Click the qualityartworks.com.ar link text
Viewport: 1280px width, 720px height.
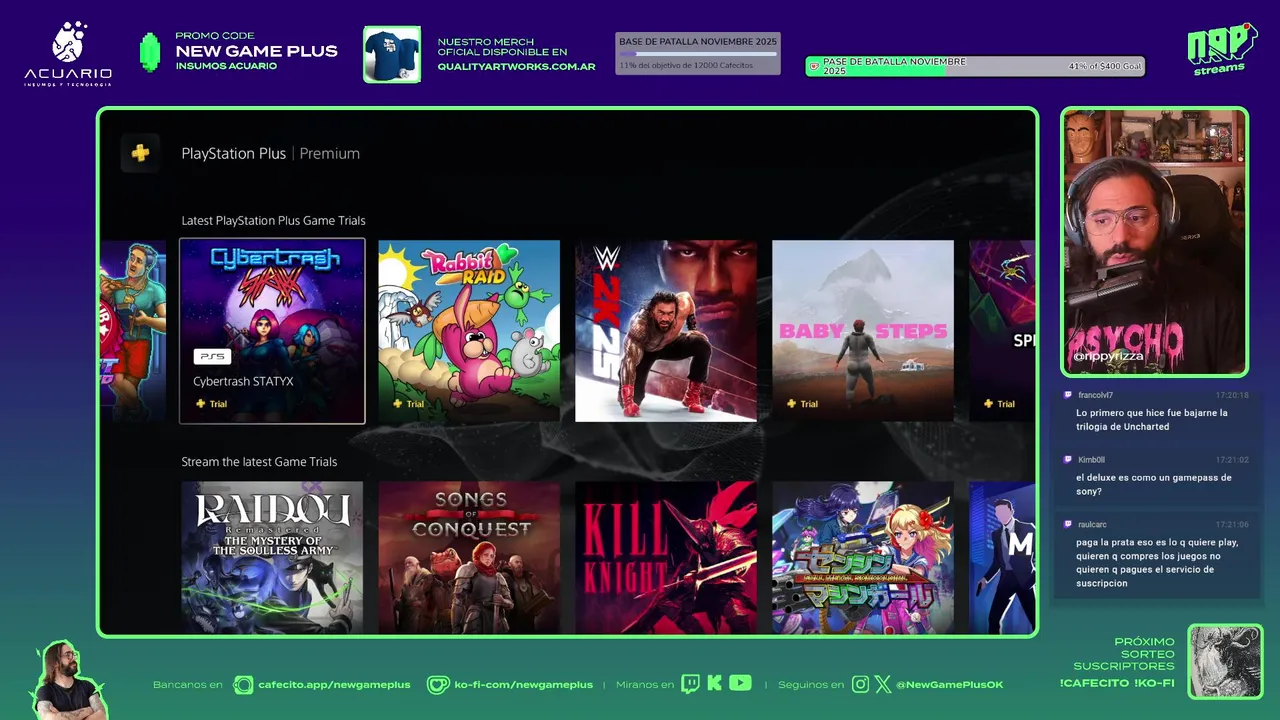coord(516,67)
